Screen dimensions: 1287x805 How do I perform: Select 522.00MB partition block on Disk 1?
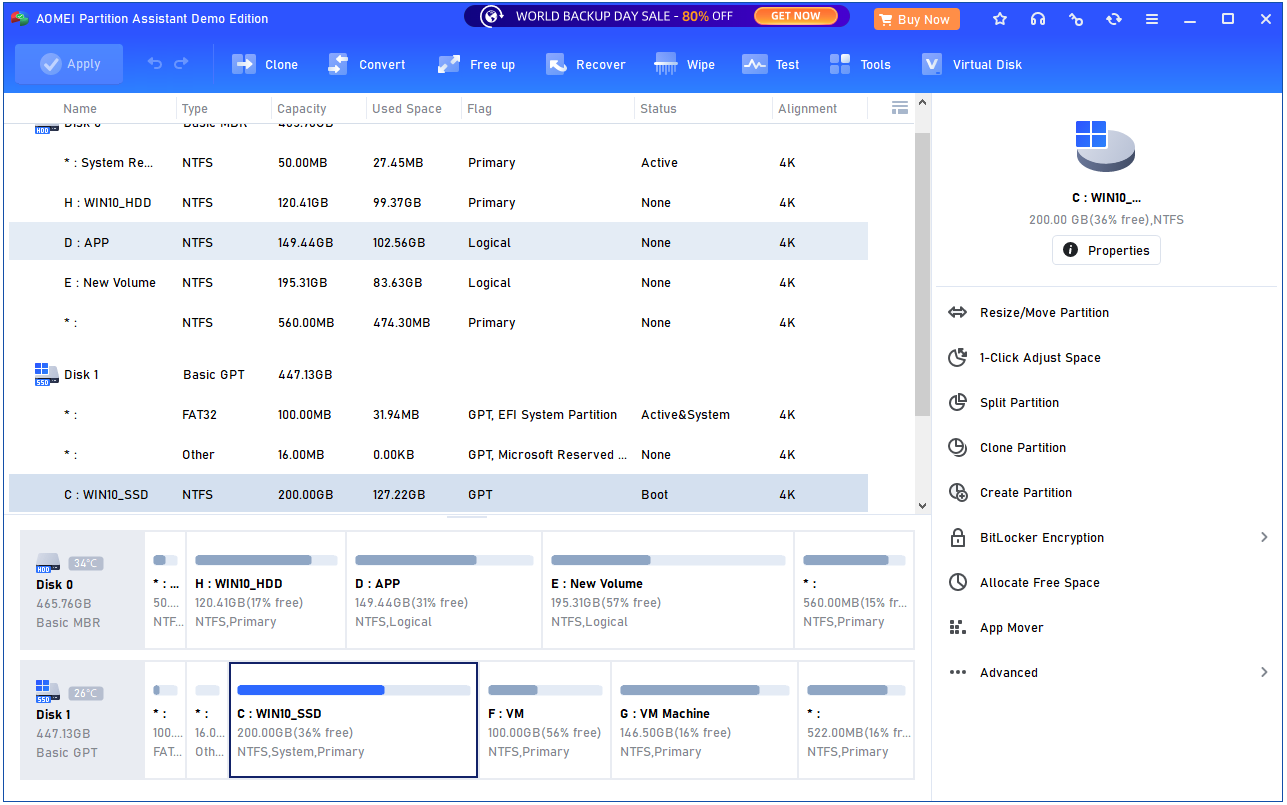pos(856,720)
